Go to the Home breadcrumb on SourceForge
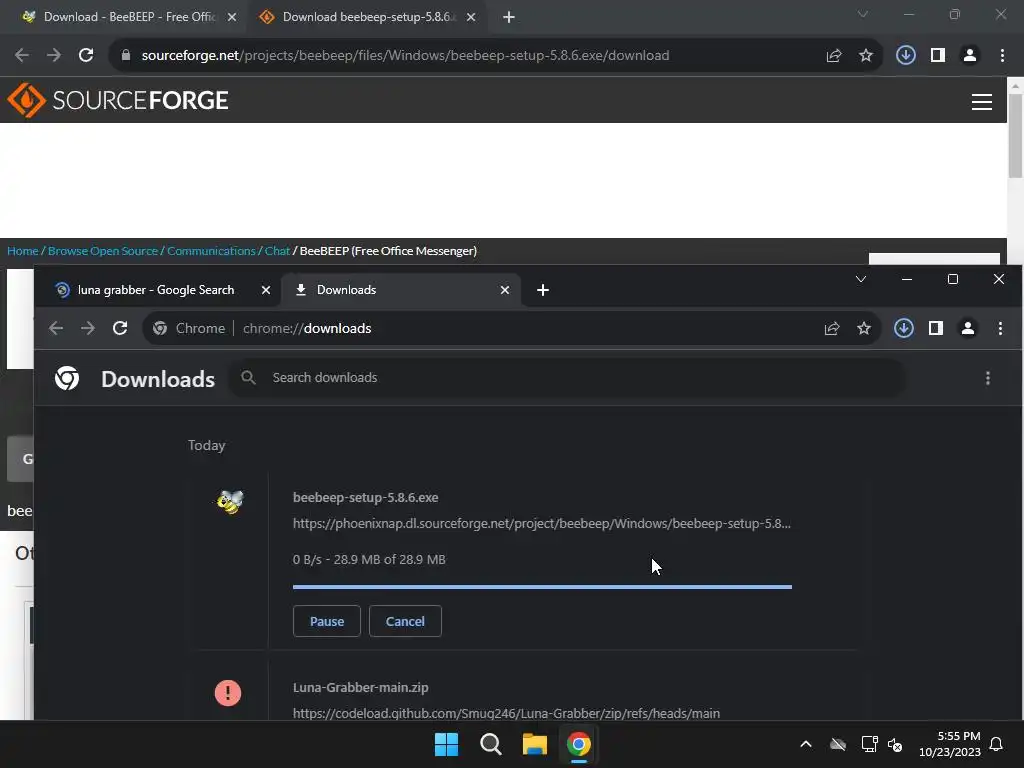The image size is (1024, 768). (23, 251)
